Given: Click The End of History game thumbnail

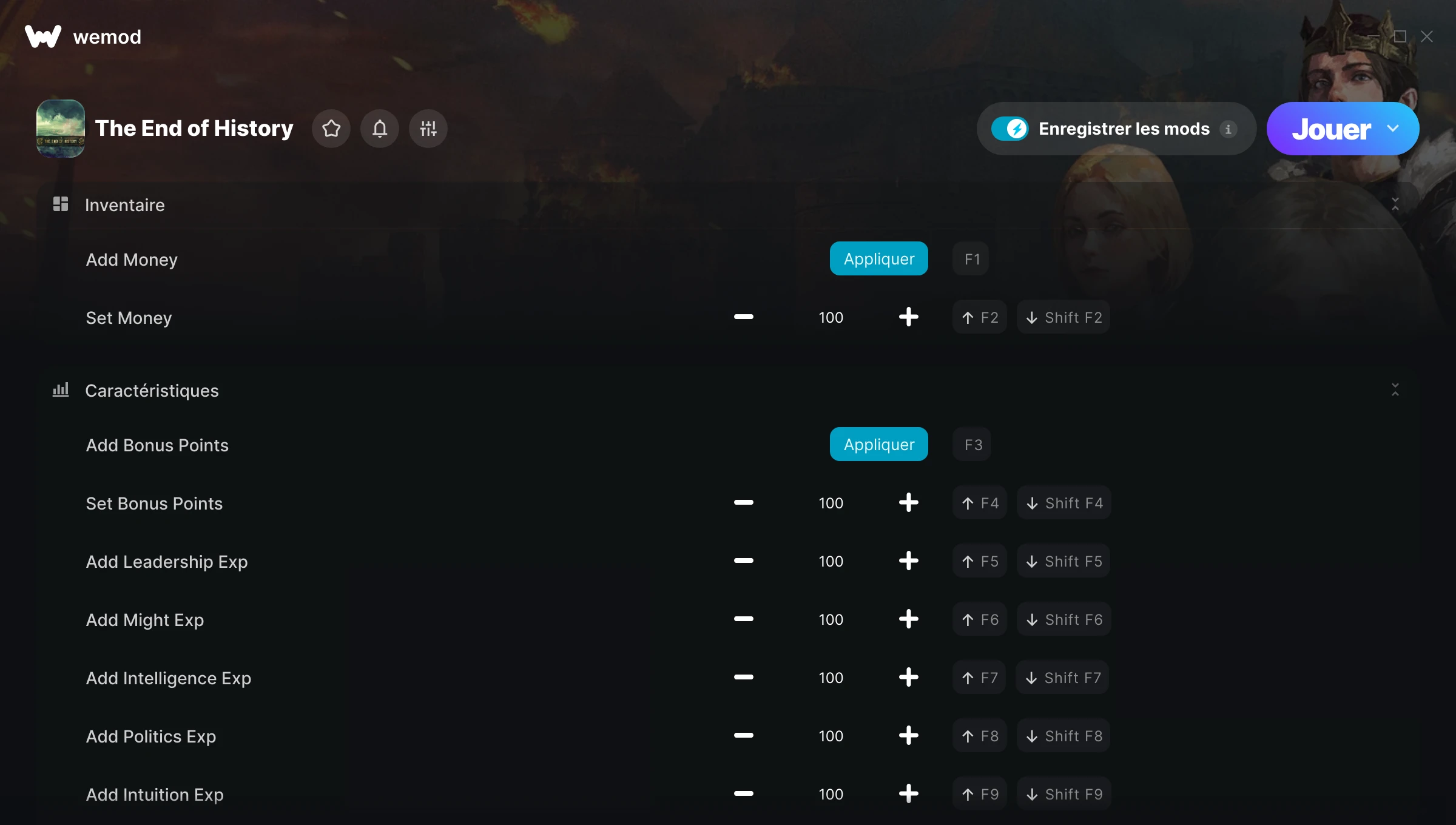Looking at the screenshot, I should click(x=61, y=129).
